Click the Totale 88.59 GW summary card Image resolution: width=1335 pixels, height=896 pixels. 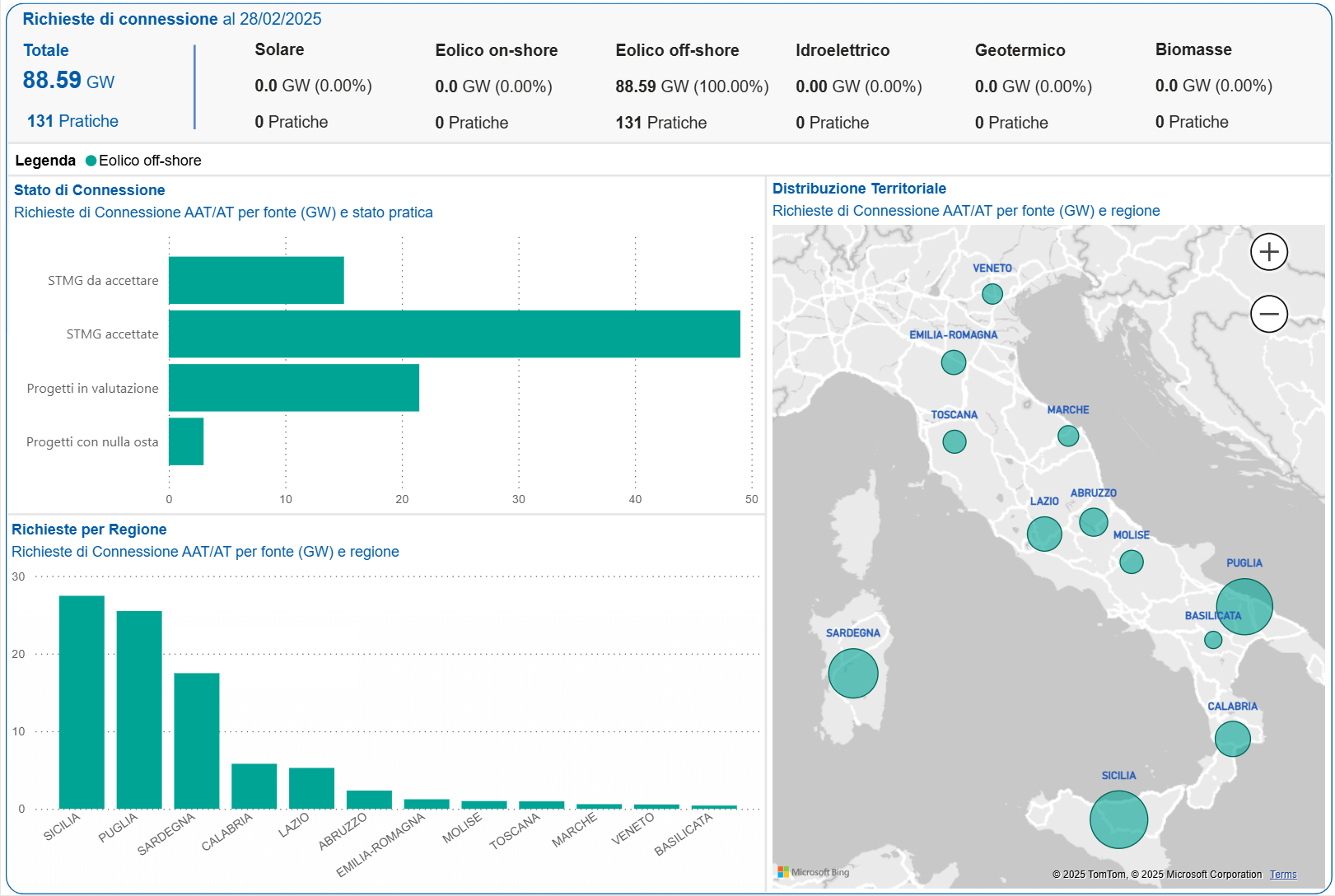click(x=68, y=80)
